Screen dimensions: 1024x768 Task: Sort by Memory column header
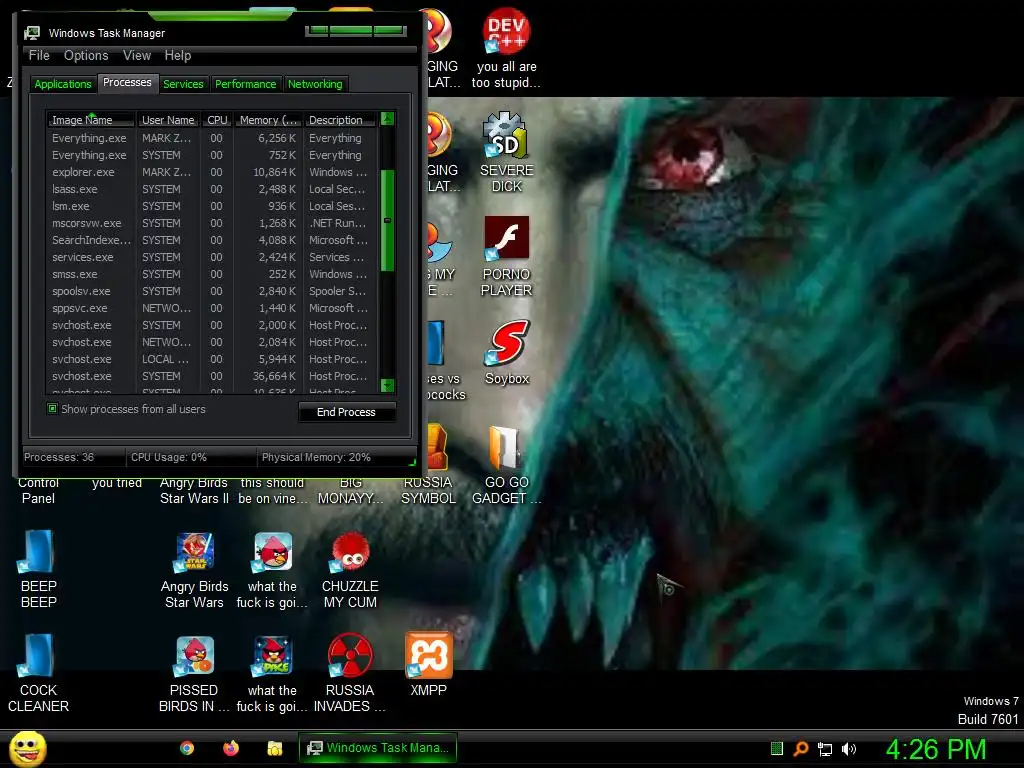pyautogui.click(x=268, y=120)
